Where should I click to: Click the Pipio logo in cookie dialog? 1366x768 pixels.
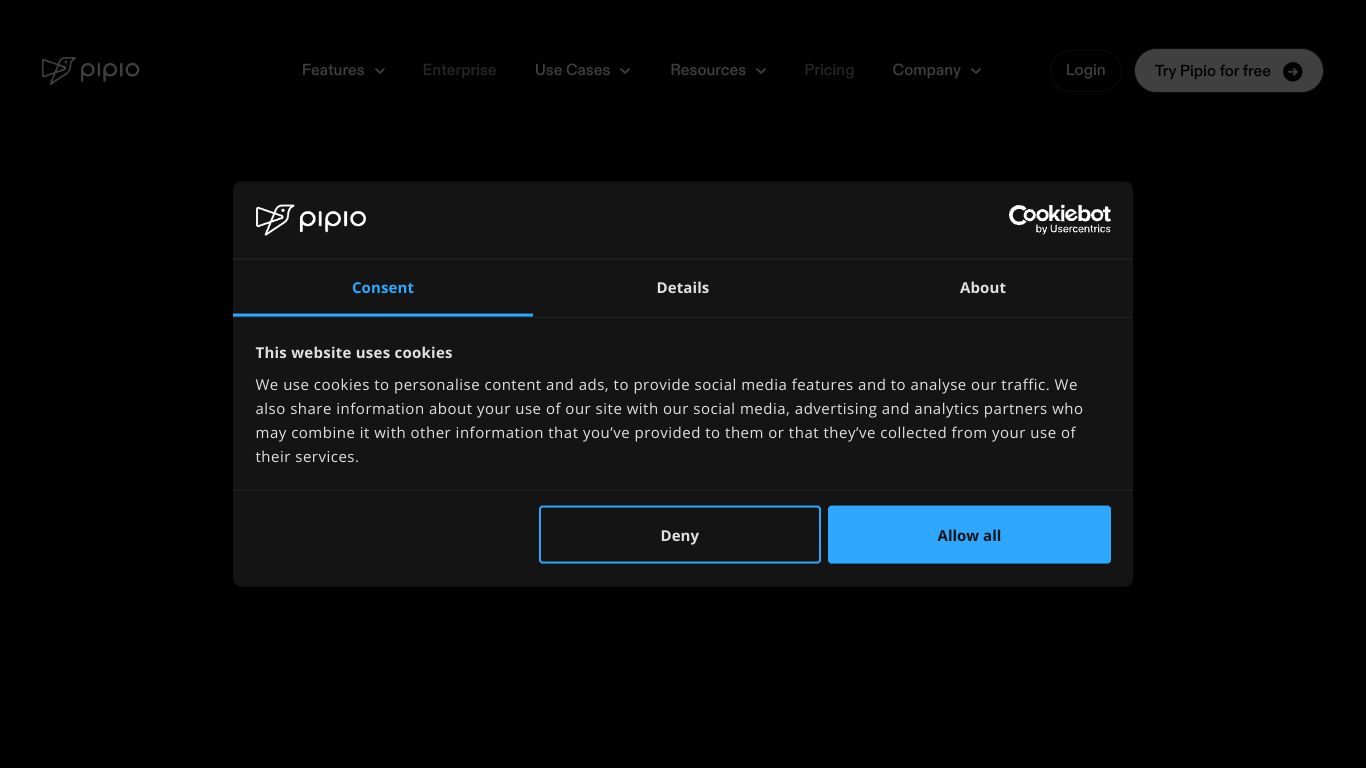pos(311,219)
